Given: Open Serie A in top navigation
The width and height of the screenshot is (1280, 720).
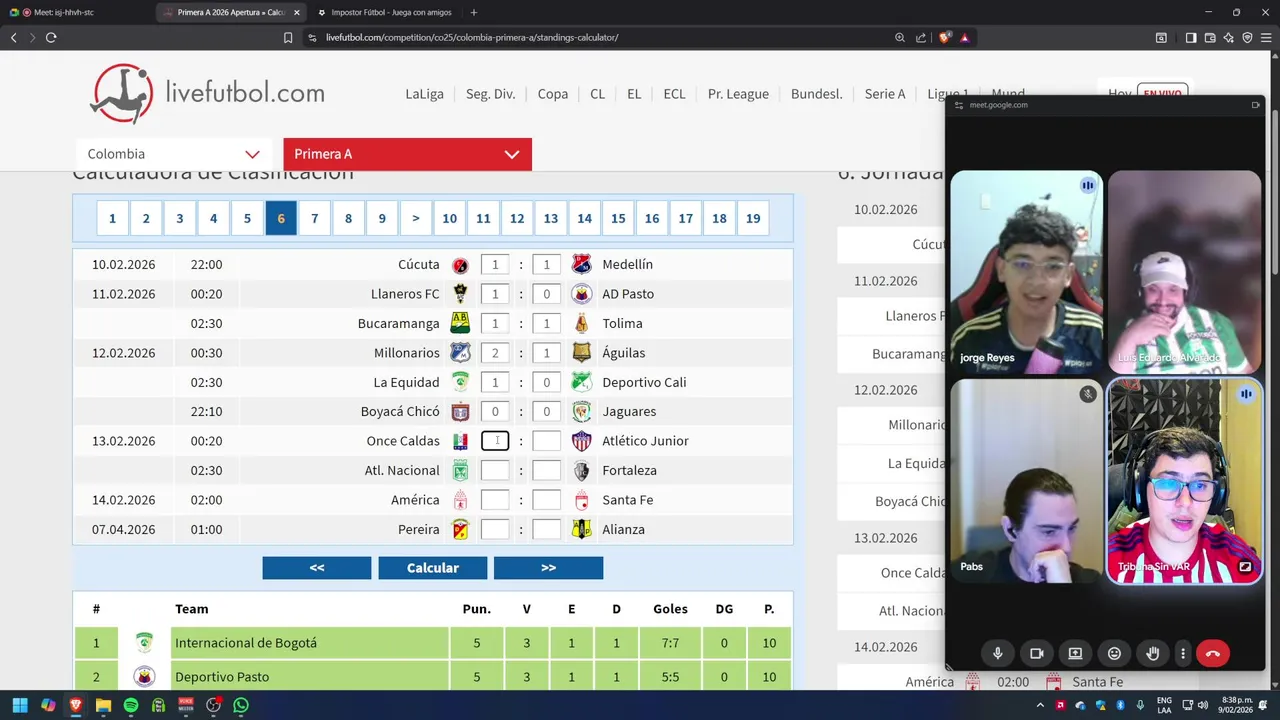Looking at the screenshot, I should tap(885, 94).
